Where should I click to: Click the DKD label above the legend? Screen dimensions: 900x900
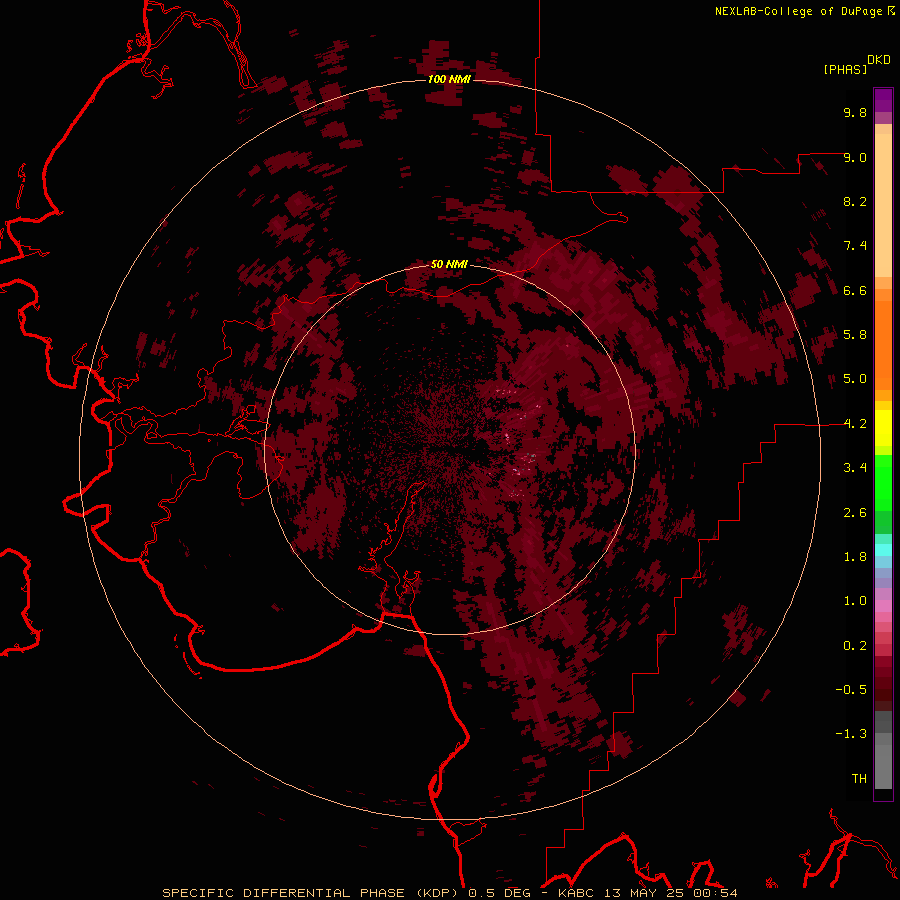coord(878,60)
